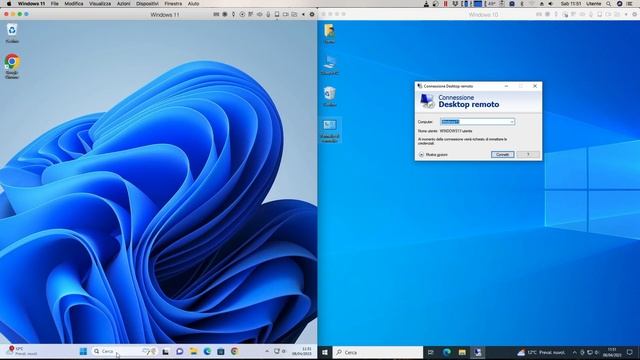Open Utente user menu in macOS menu bar
This screenshot has width=640, height=360.
point(593,4)
